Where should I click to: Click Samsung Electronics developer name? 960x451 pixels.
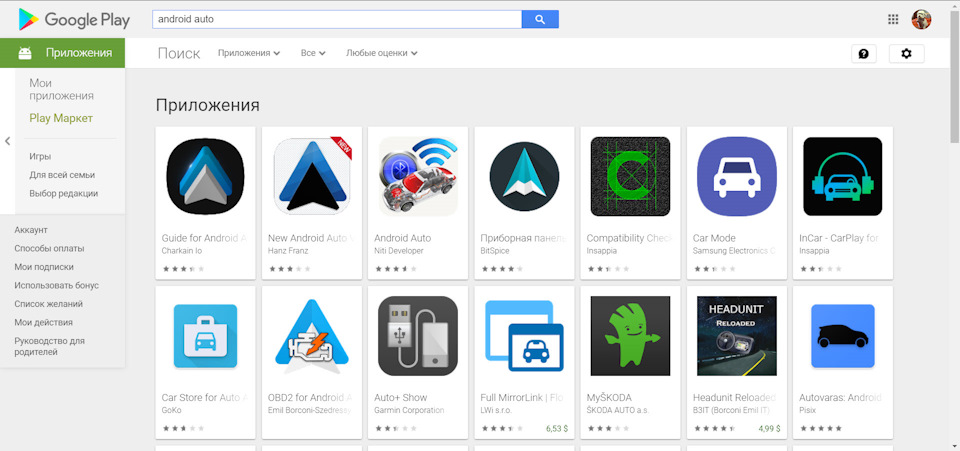[x=735, y=251]
